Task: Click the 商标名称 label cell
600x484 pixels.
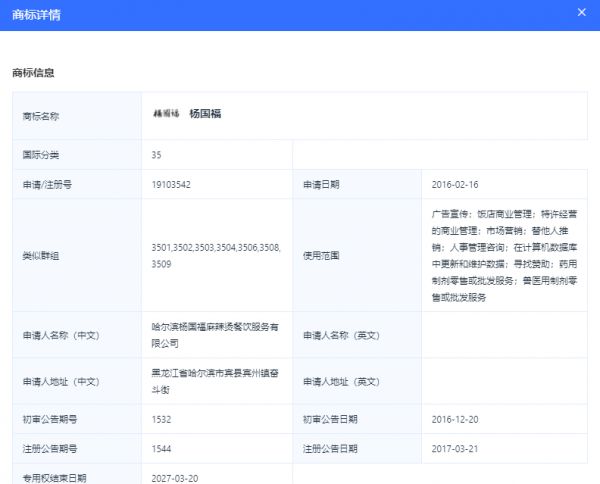Action: coord(77,116)
